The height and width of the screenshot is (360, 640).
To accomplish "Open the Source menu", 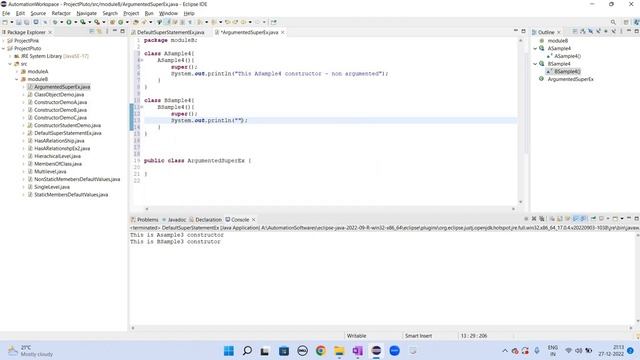I will point(38,13).
